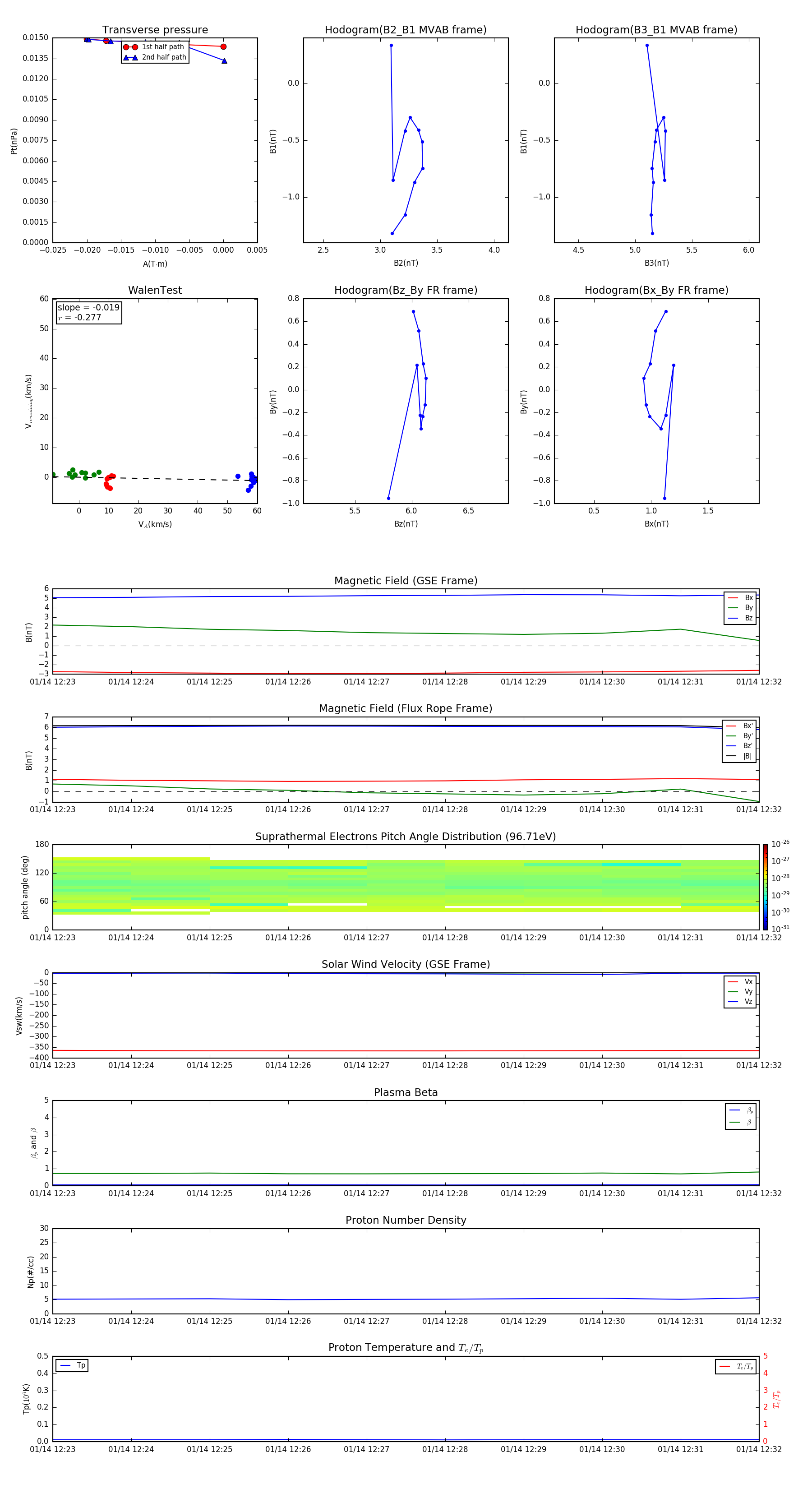The image size is (812, 1489).
Task: Click the red first-half path point at A=0
Action: click(x=223, y=47)
